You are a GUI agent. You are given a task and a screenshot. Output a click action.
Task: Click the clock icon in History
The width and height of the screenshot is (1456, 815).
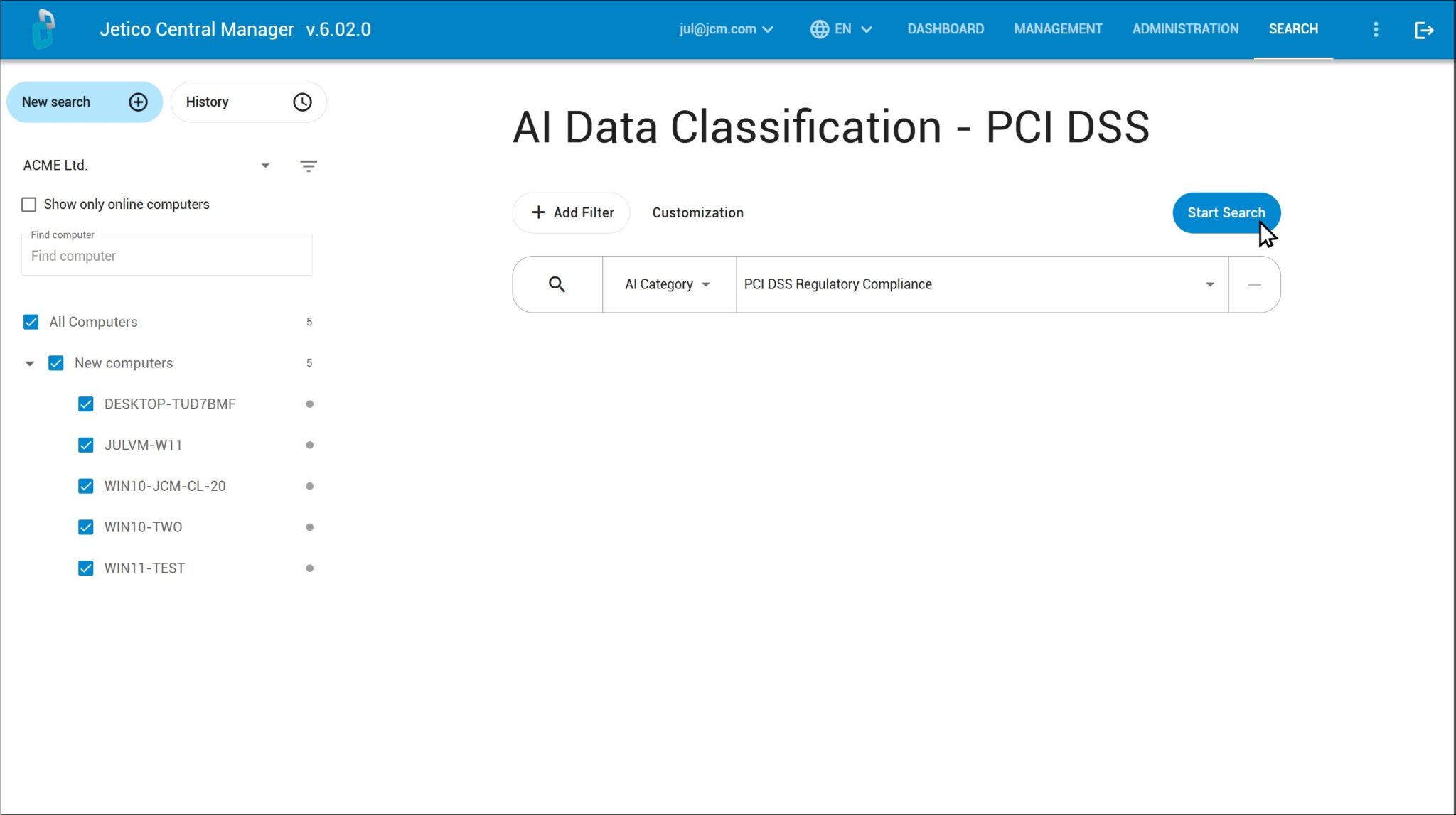pyautogui.click(x=302, y=102)
